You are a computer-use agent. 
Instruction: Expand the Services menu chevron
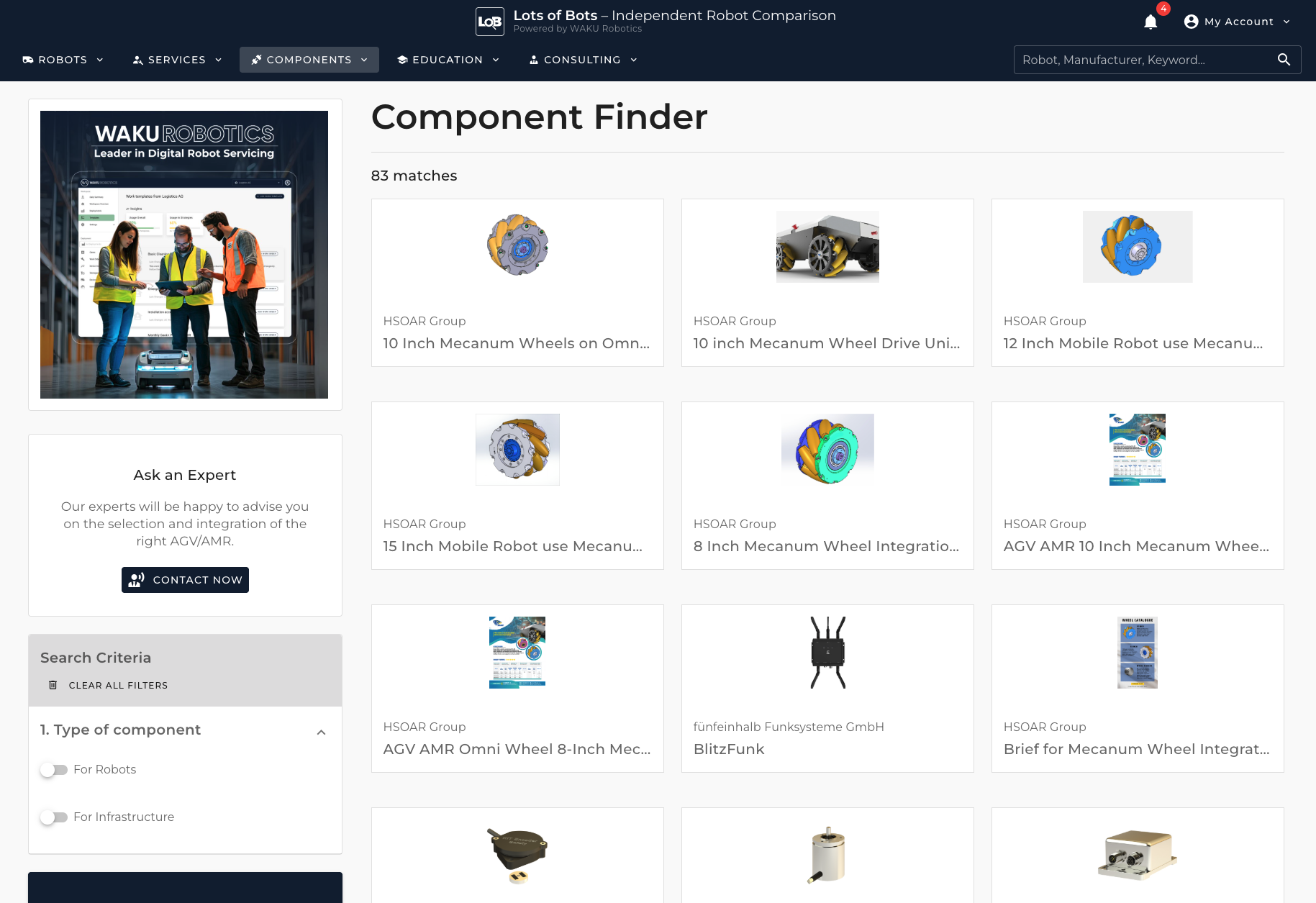(x=218, y=60)
